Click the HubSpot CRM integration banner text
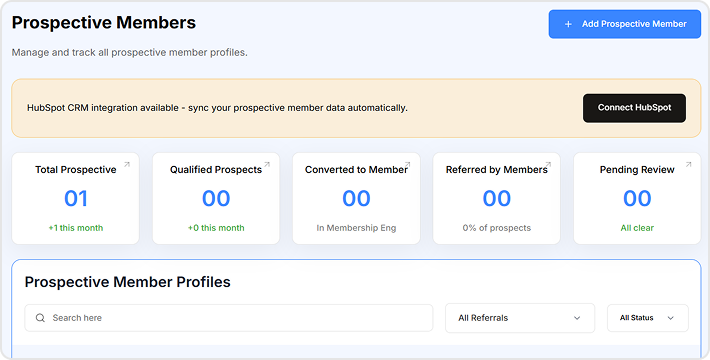 click(217, 108)
